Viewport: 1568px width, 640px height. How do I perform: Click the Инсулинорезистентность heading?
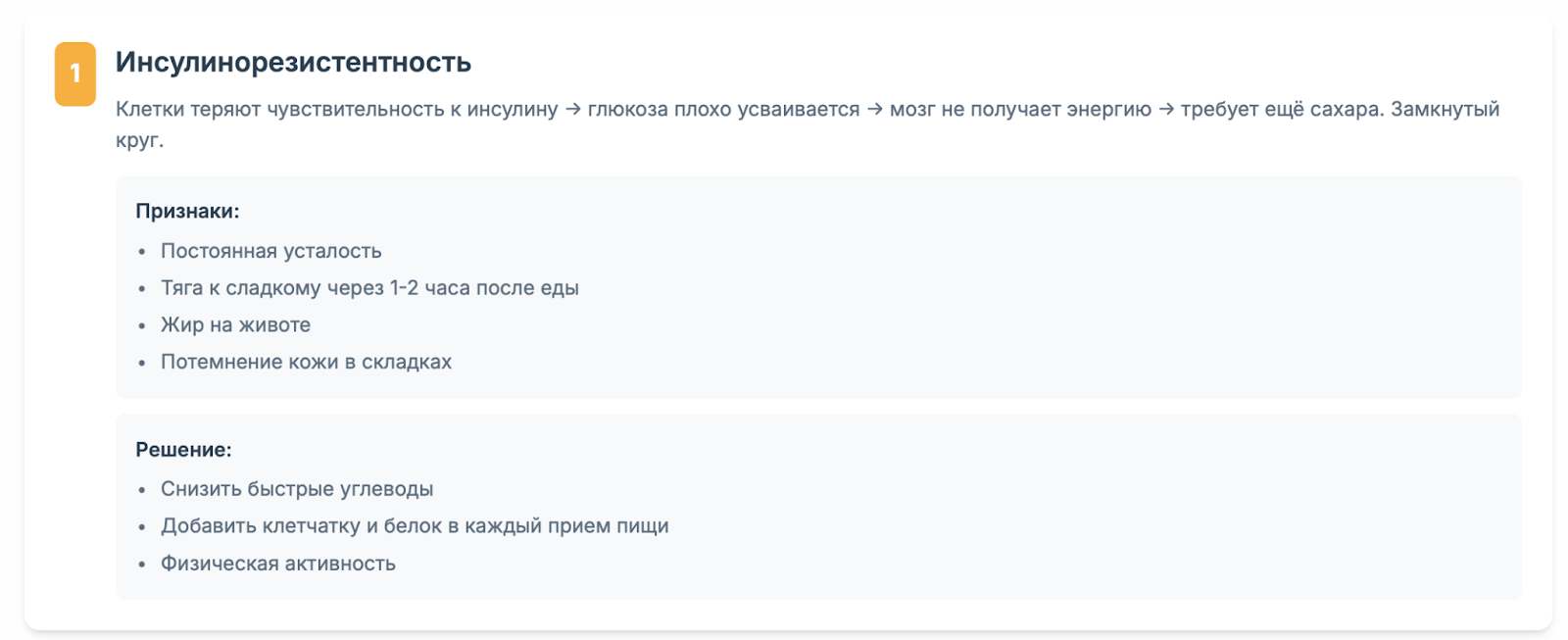[293, 62]
